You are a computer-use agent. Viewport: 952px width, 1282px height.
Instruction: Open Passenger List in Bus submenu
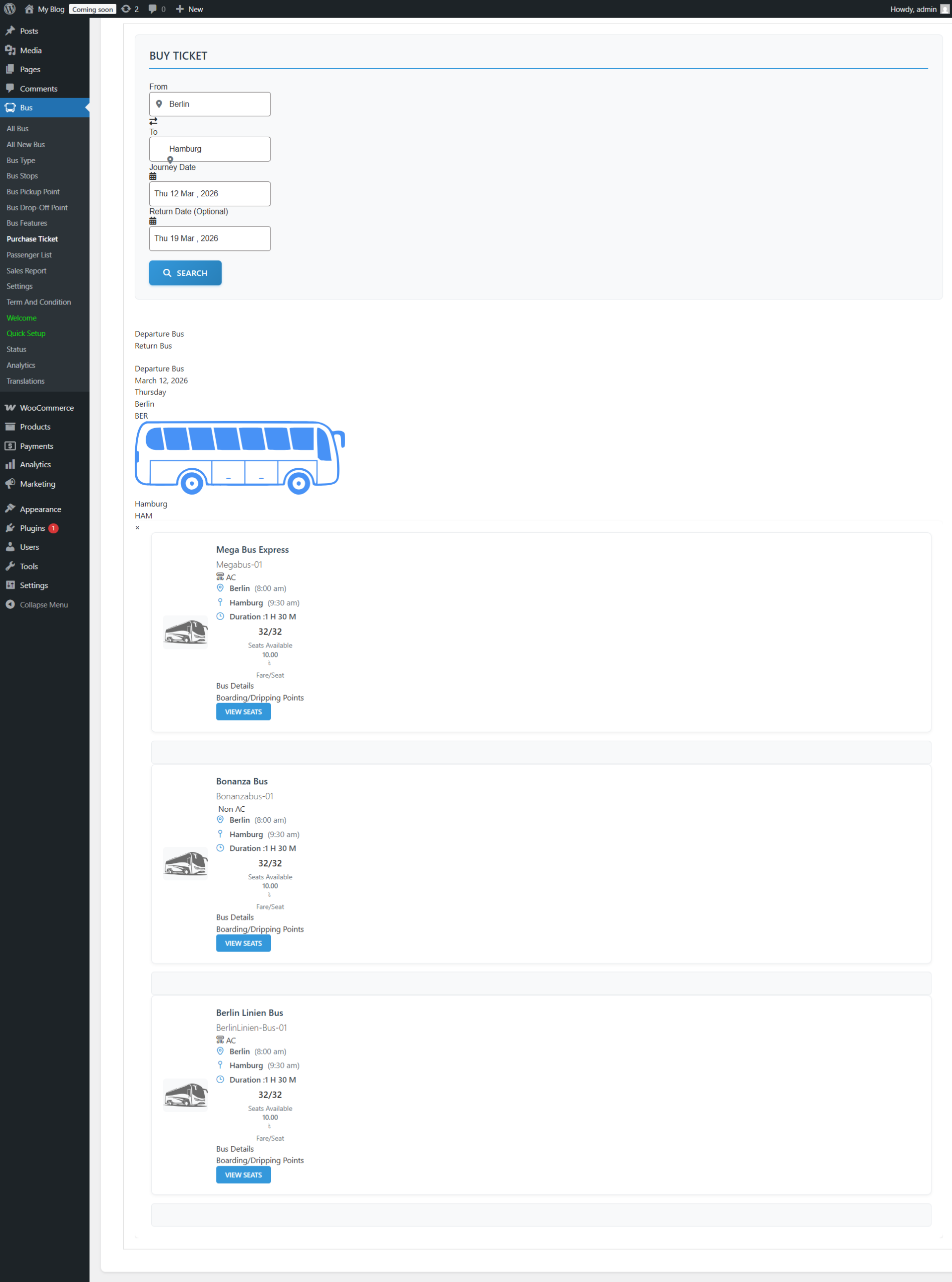pos(29,255)
